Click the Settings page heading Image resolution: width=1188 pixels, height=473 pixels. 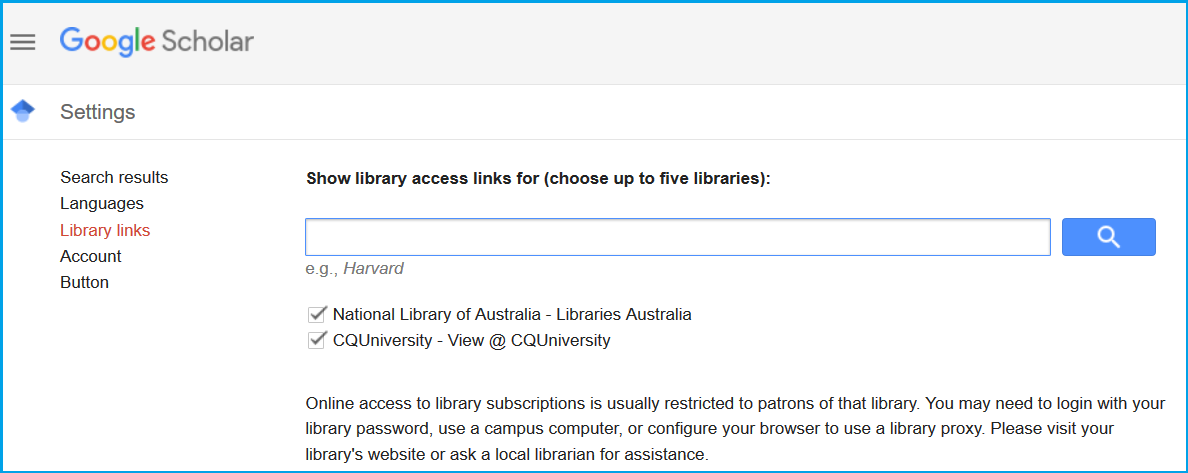tap(98, 112)
